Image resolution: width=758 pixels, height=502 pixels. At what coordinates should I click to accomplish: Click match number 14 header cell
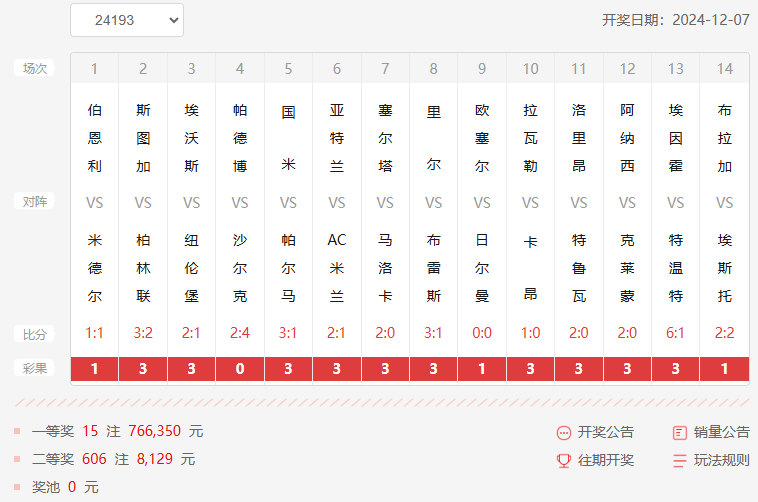(725, 69)
